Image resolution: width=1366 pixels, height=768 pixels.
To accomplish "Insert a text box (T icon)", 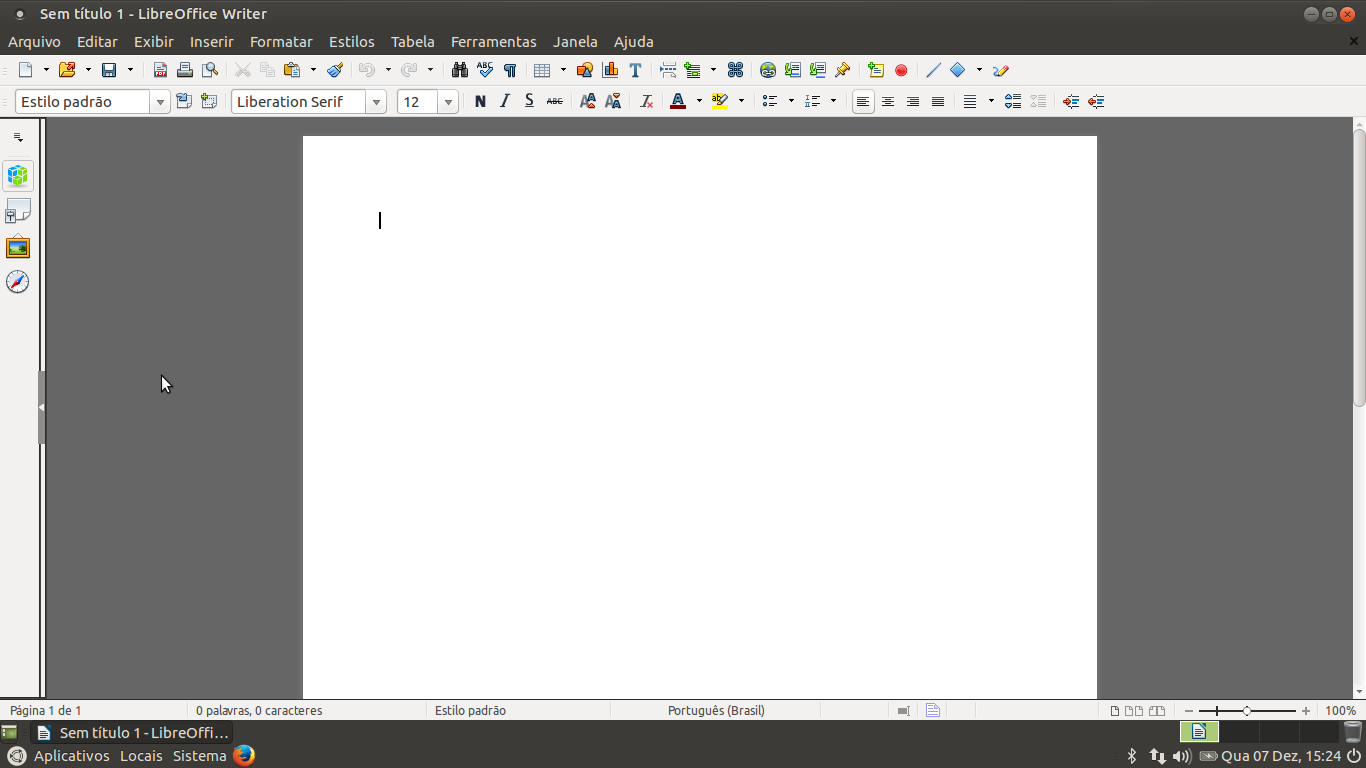I will click(x=635, y=70).
